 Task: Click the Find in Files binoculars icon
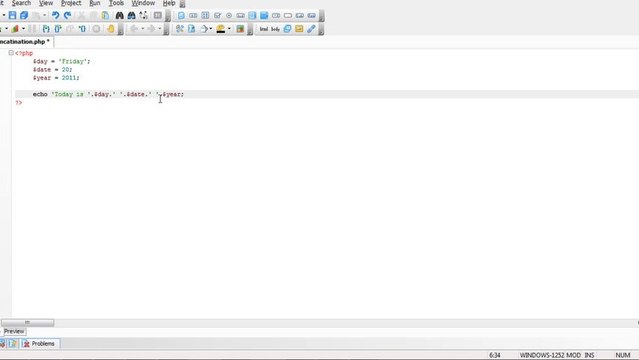coord(131,15)
